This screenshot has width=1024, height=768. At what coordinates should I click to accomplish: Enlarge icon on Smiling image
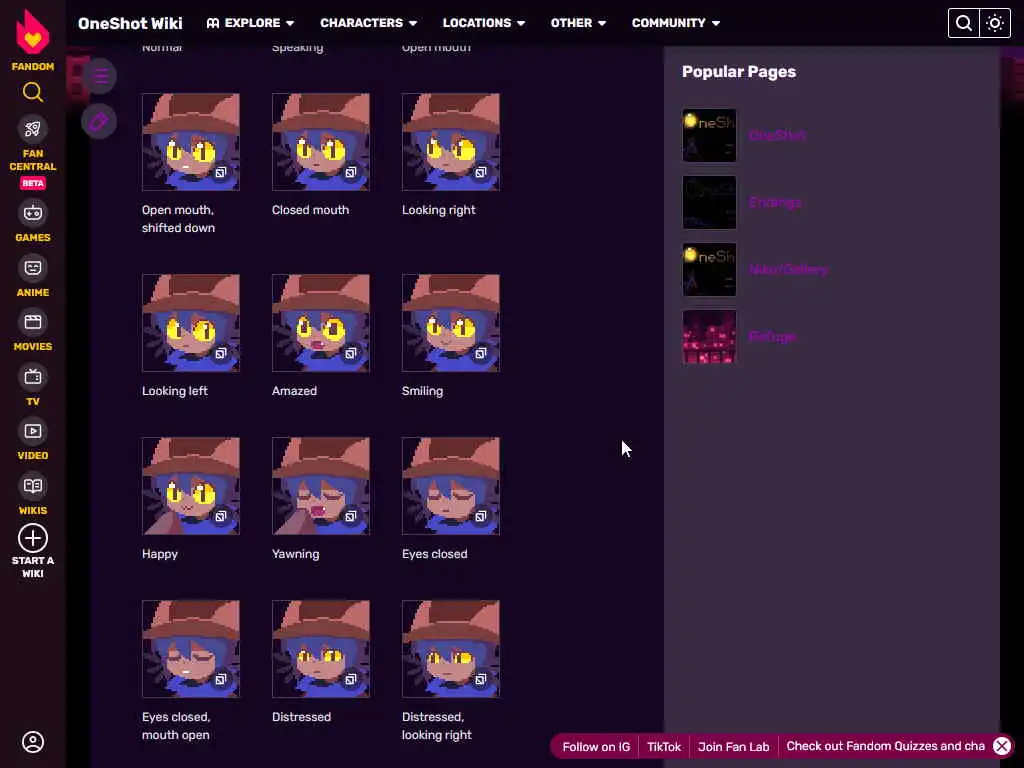(481, 353)
